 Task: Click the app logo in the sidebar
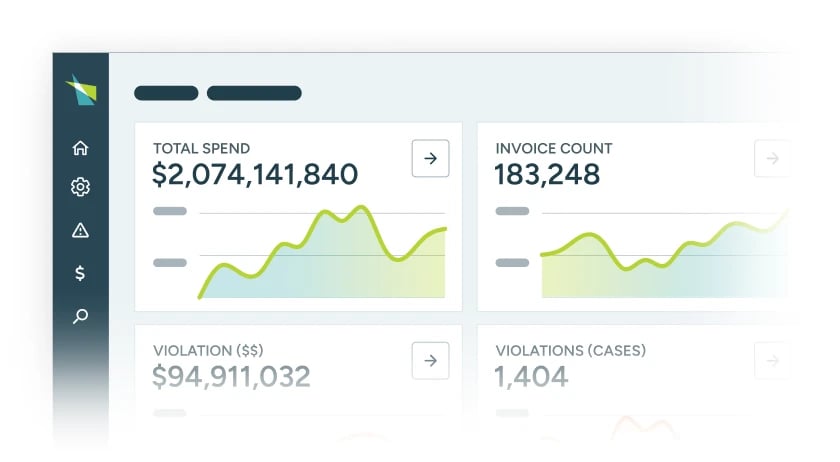tap(81, 90)
